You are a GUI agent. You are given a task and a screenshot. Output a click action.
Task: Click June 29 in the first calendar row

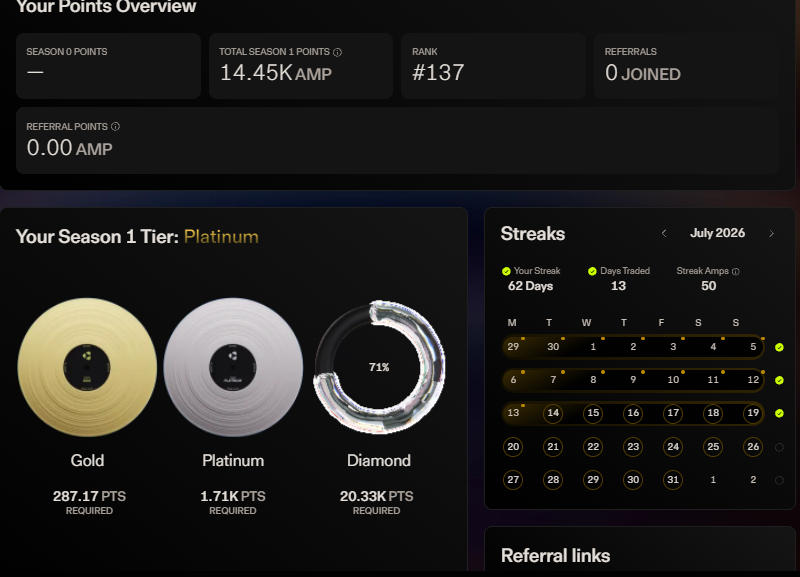coord(513,347)
